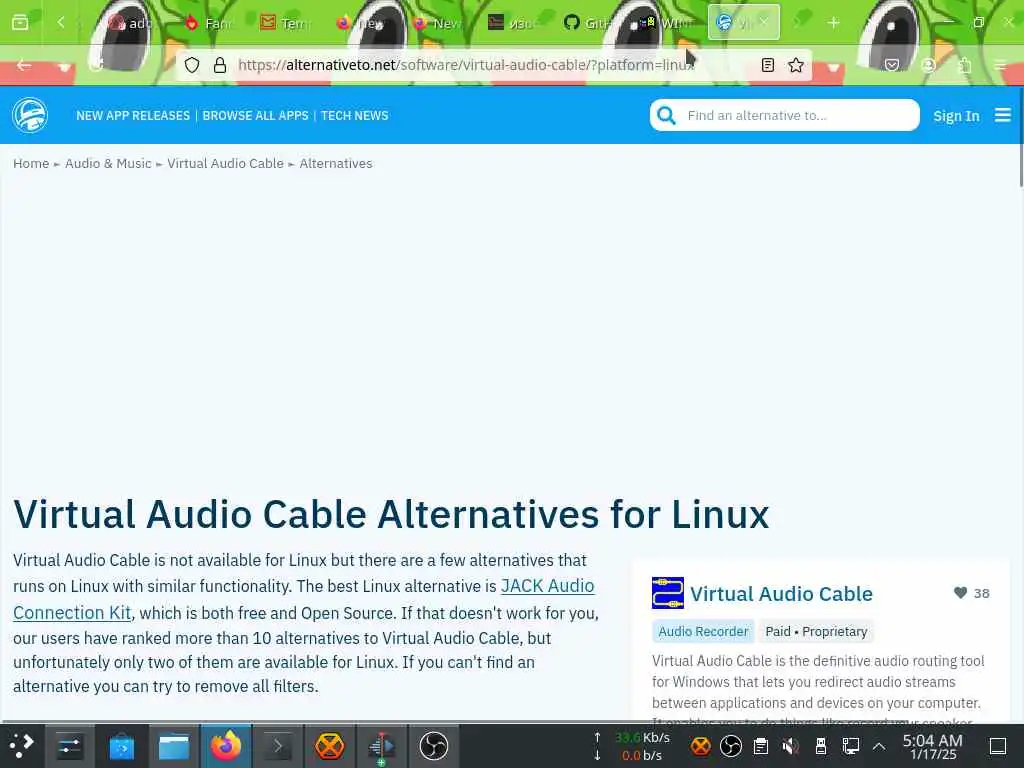Viewport: 1024px width, 768px height.
Task: Click the 'Paid • Proprietary' badge
Action: tap(816, 632)
